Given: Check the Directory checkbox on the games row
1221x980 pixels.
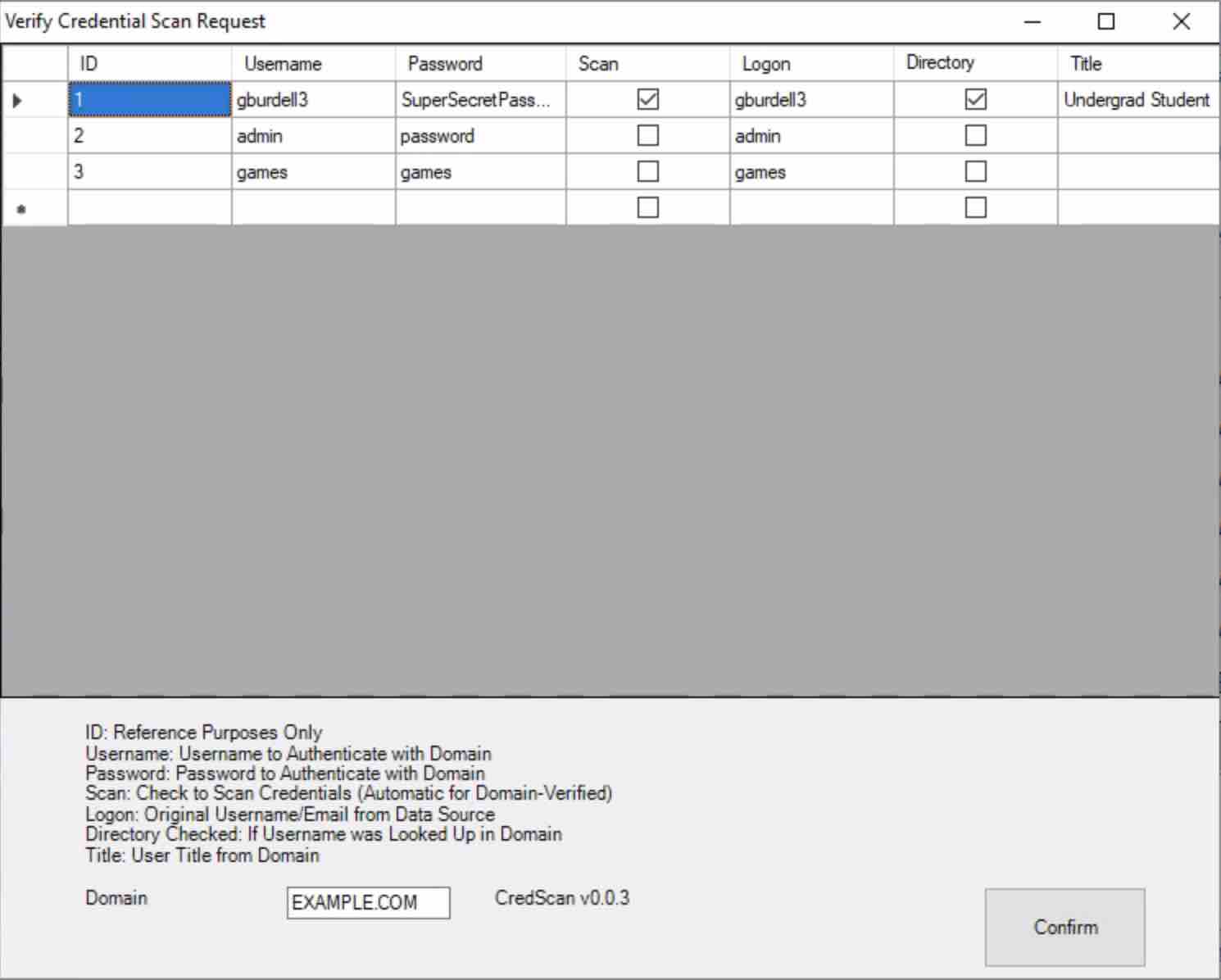Looking at the screenshot, I should pyautogui.click(x=974, y=171).
